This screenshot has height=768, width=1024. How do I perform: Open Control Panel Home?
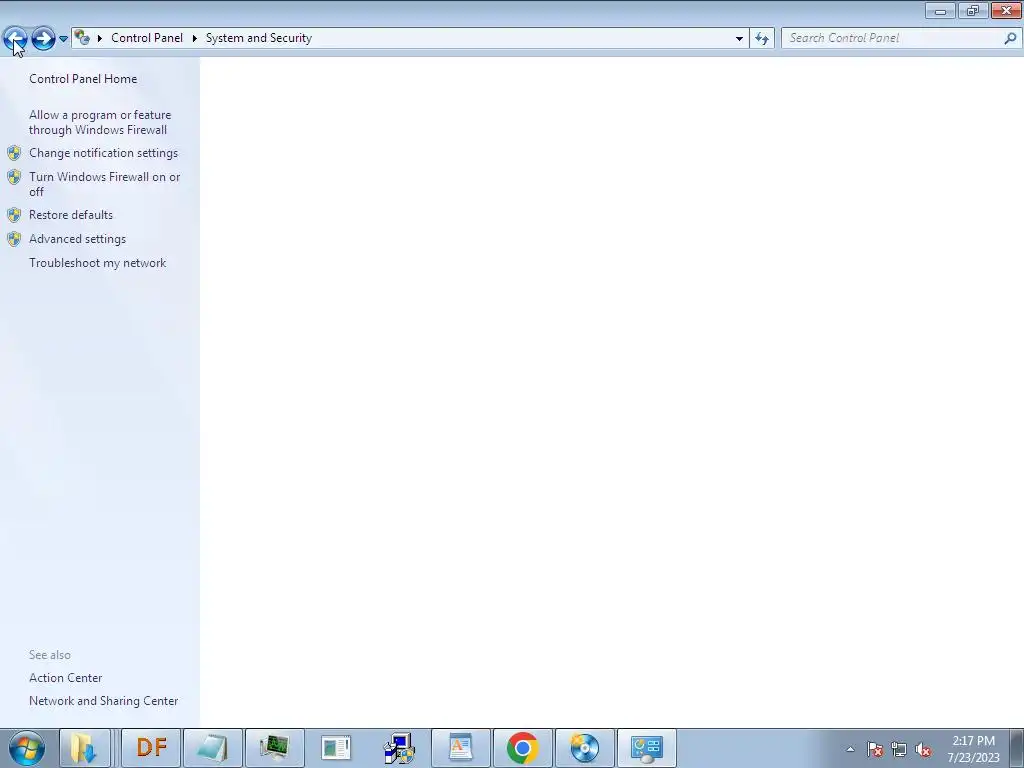[x=83, y=78]
